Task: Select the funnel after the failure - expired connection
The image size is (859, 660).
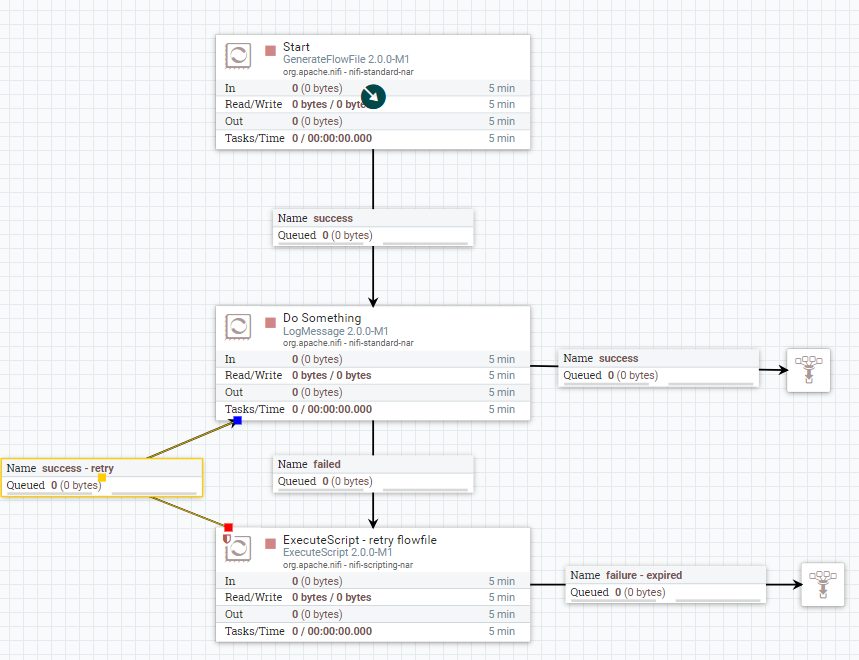Action: coord(822,585)
